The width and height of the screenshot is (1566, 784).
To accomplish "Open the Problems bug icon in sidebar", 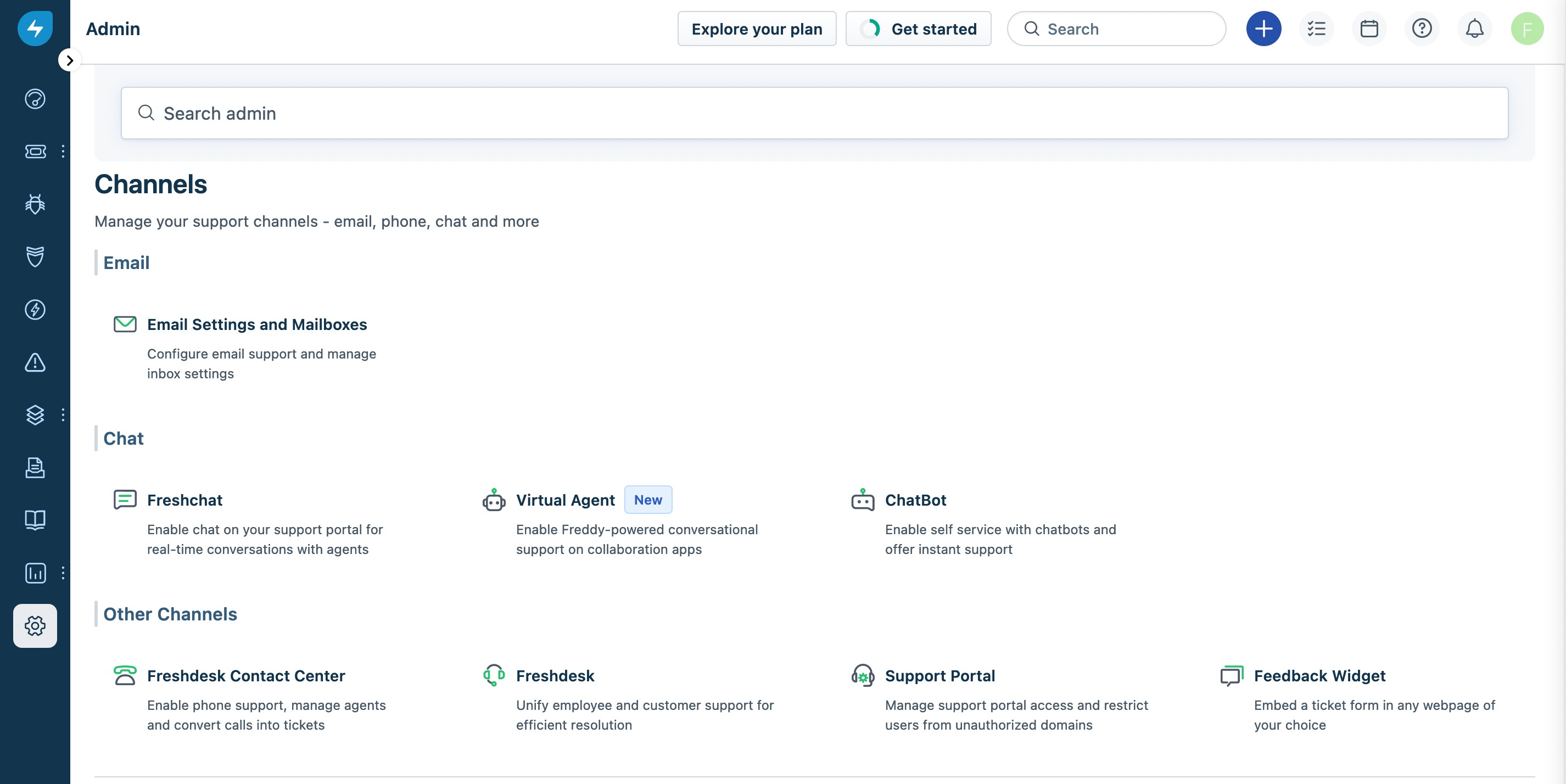I will click(35, 204).
